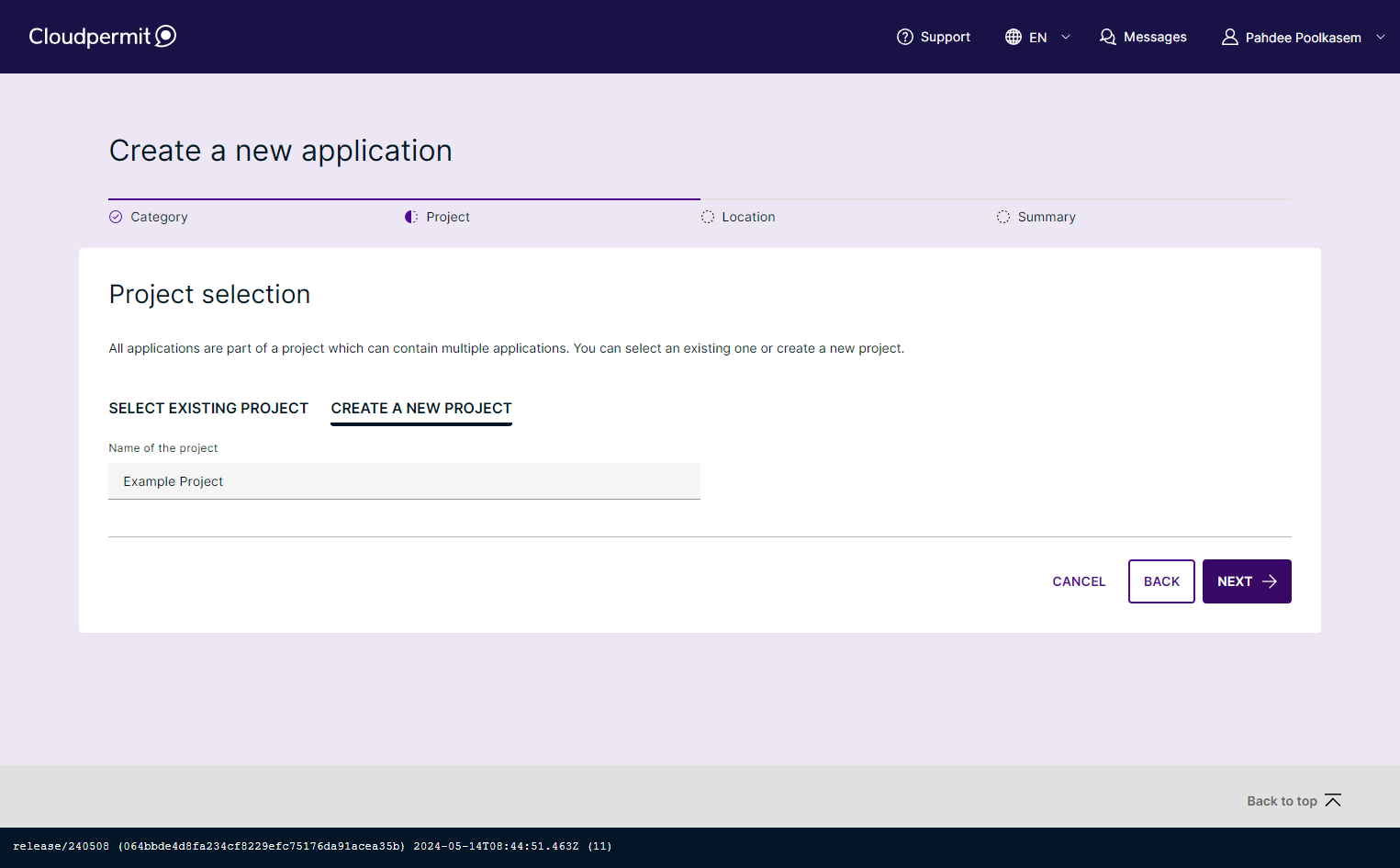Click the Project selection heading
Viewport: 1400px width, 868px height.
[x=209, y=294]
